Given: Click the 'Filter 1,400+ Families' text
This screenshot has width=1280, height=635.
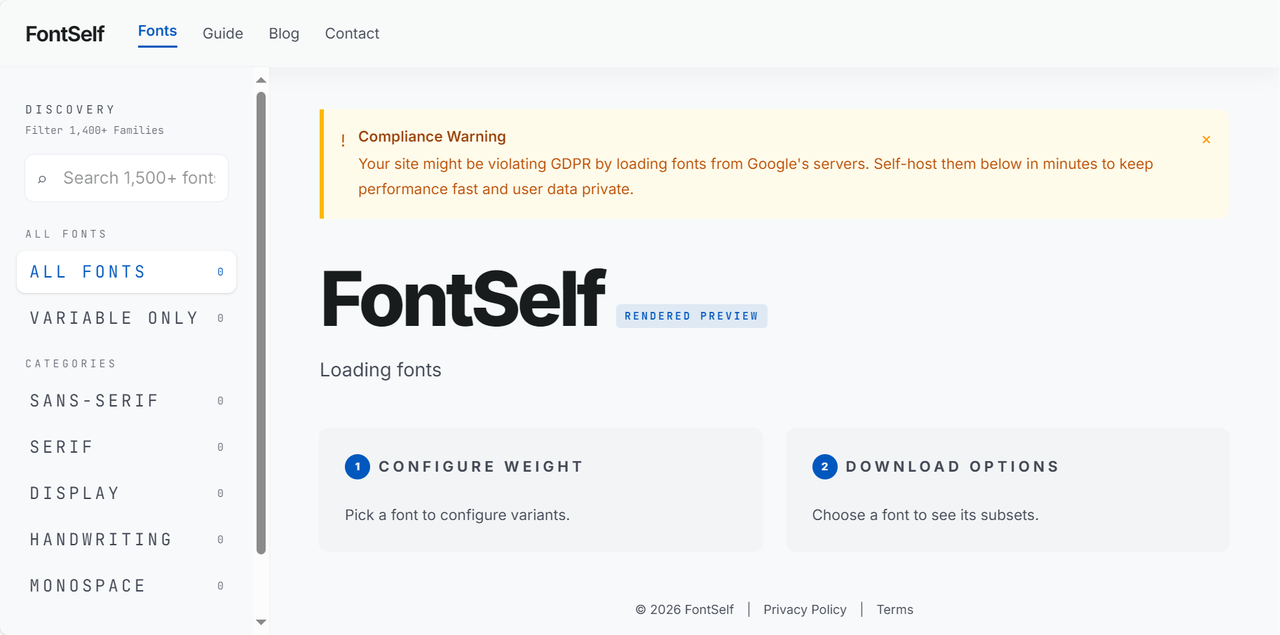Looking at the screenshot, I should 94,130.
